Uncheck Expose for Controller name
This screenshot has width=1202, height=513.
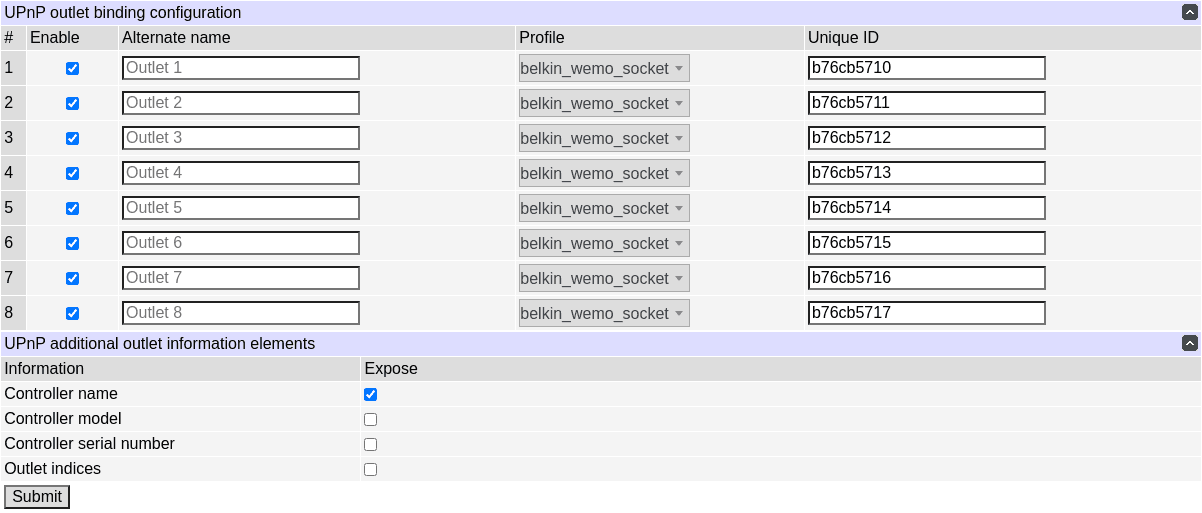pyautogui.click(x=371, y=395)
